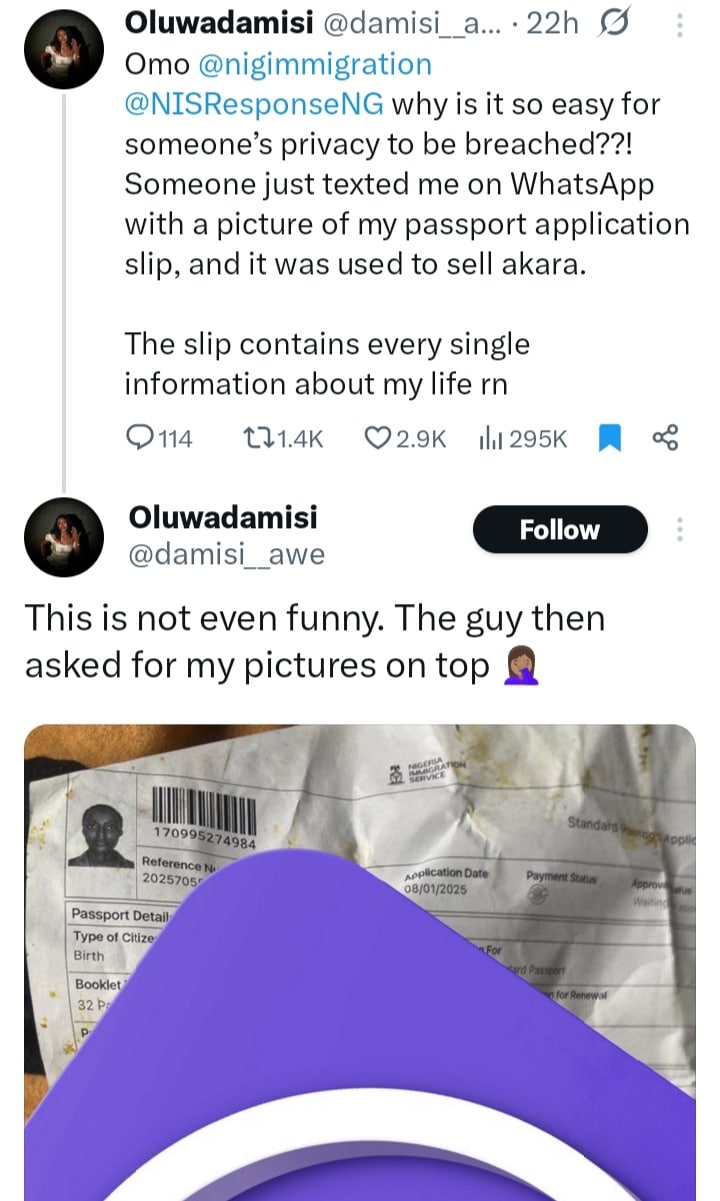Tap the share post icon
Viewport: 720px width, 1201px height.
pyautogui.click(x=665, y=438)
